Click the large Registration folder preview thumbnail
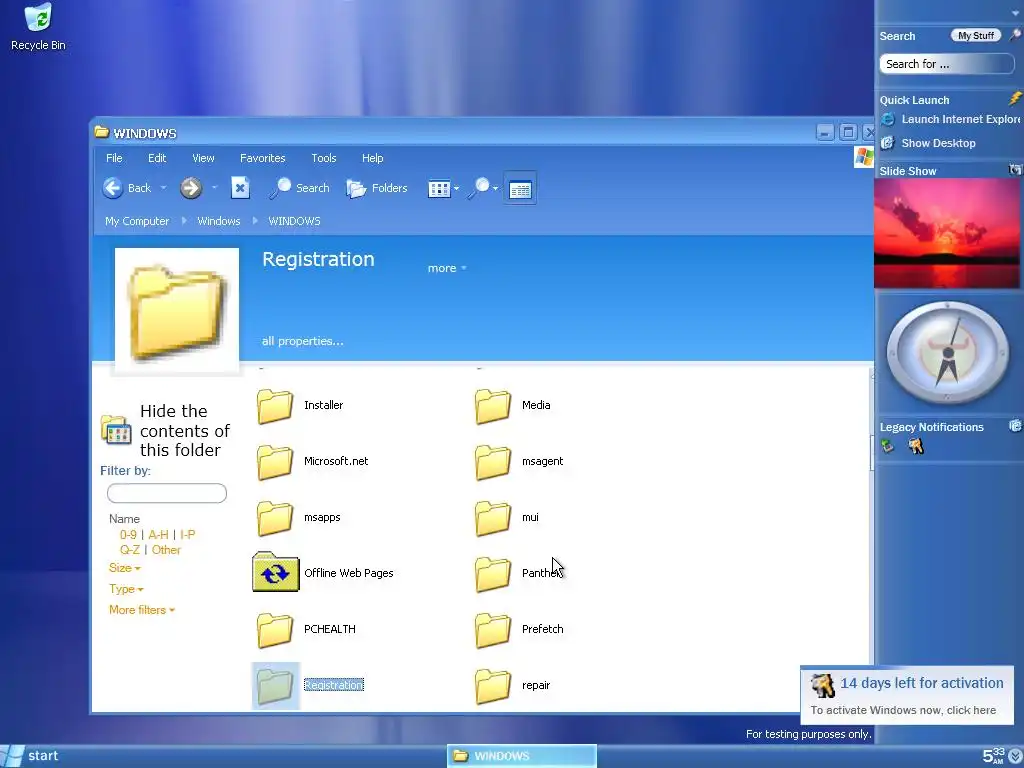Image resolution: width=1024 pixels, height=768 pixels. [177, 312]
